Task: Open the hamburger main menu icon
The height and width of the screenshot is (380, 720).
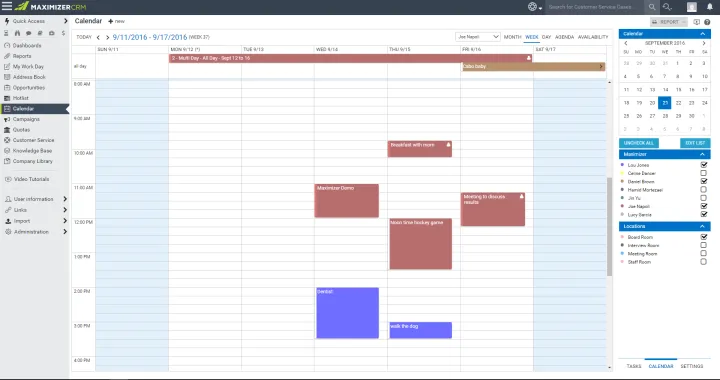Action: click(7, 6)
